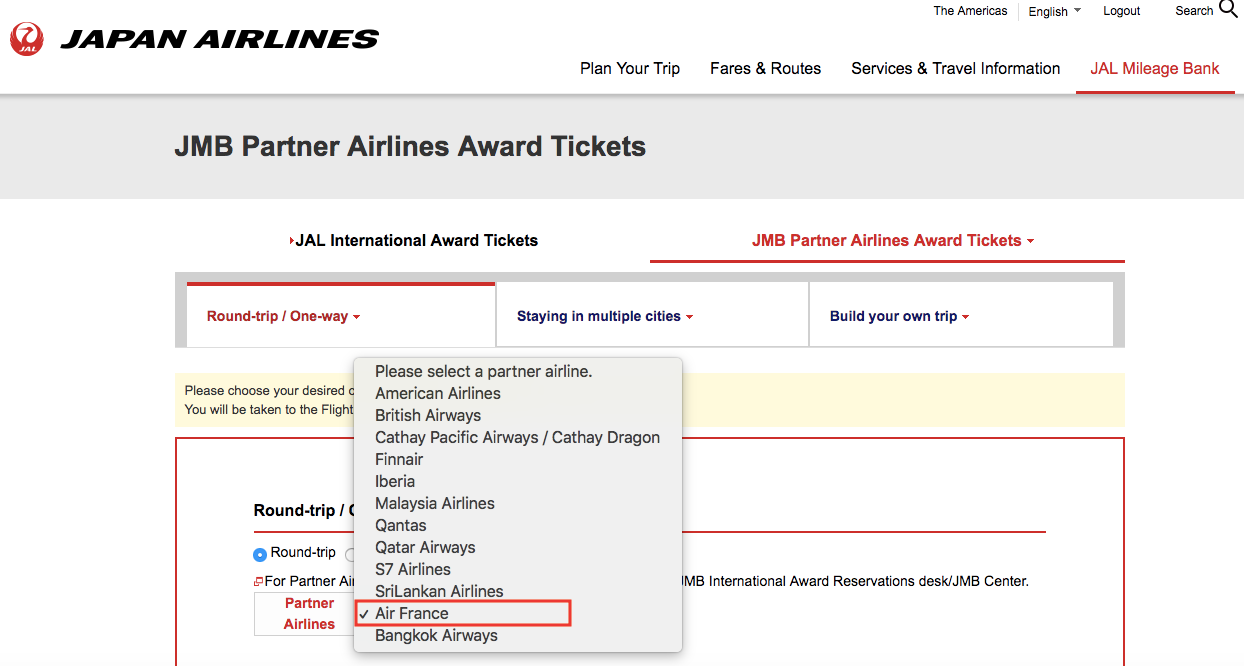Open the JAL Mileage Bank menu
This screenshot has height=666, width=1244.
click(x=1155, y=68)
